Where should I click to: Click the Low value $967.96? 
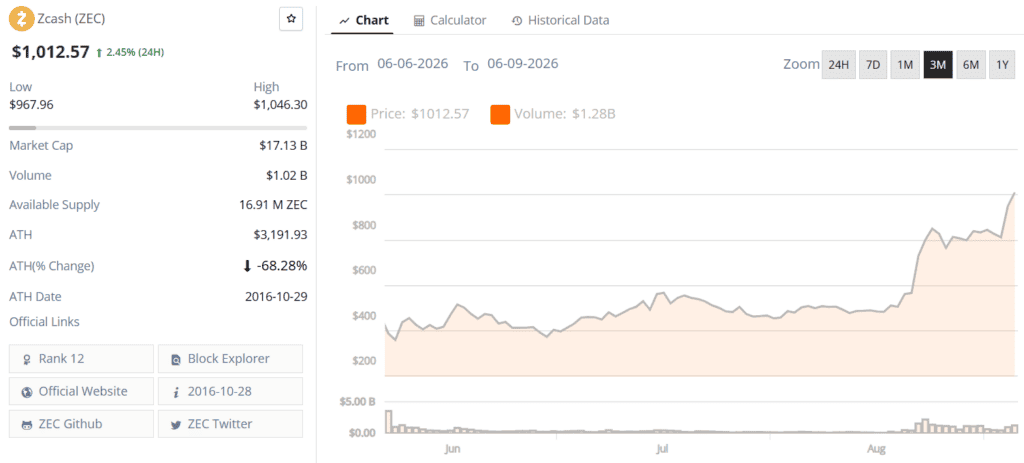tap(31, 104)
